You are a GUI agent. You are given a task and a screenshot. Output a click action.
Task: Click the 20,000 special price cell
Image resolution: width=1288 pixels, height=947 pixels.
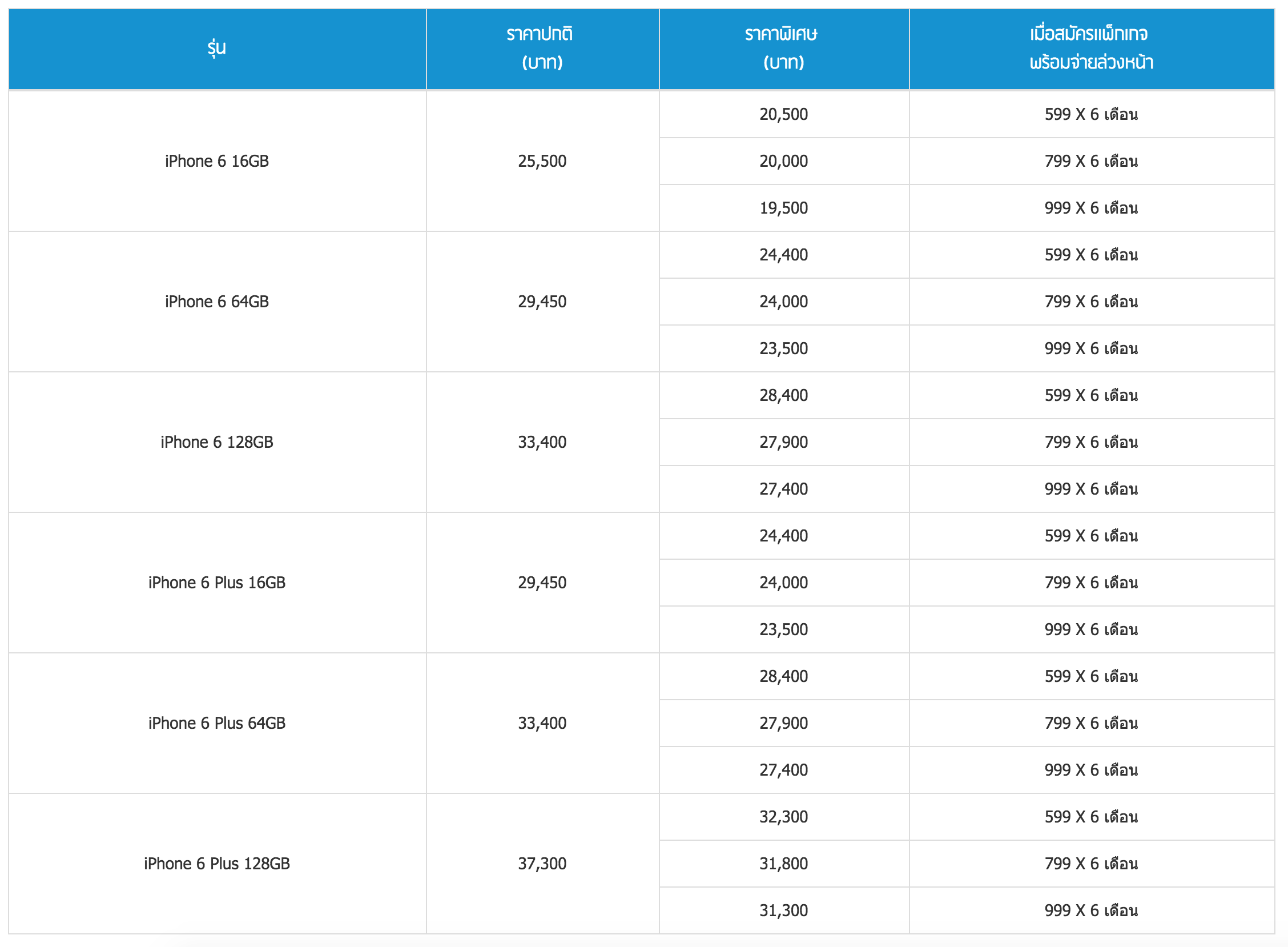point(783,161)
